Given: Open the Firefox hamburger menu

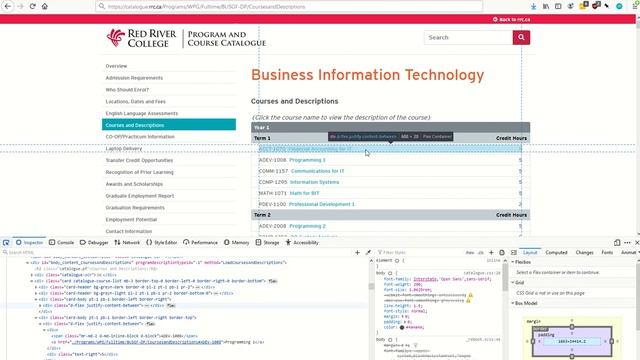Looking at the screenshot, I should (x=636, y=6).
